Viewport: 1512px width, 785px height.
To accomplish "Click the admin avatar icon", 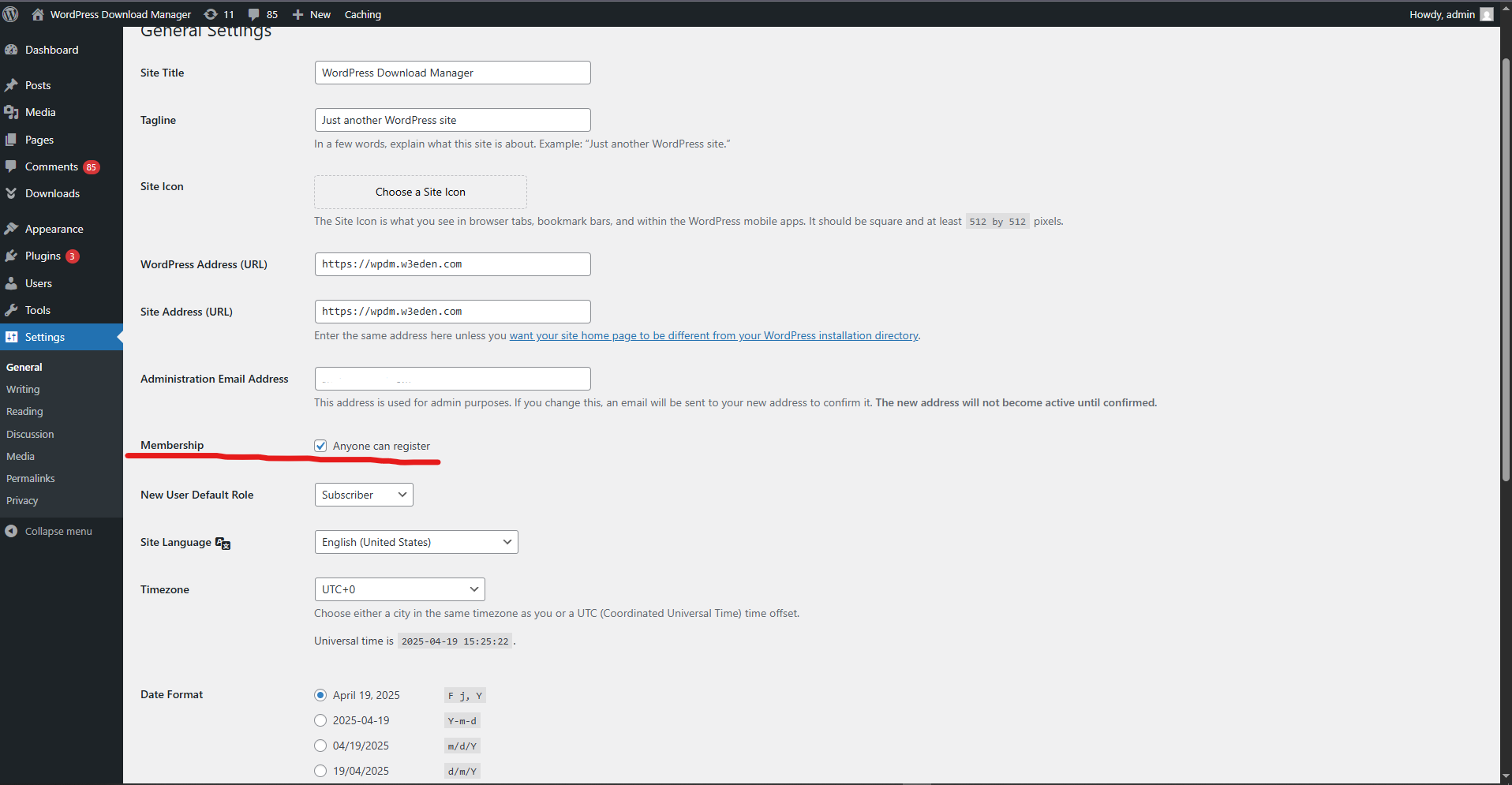I will [1487, 14].
